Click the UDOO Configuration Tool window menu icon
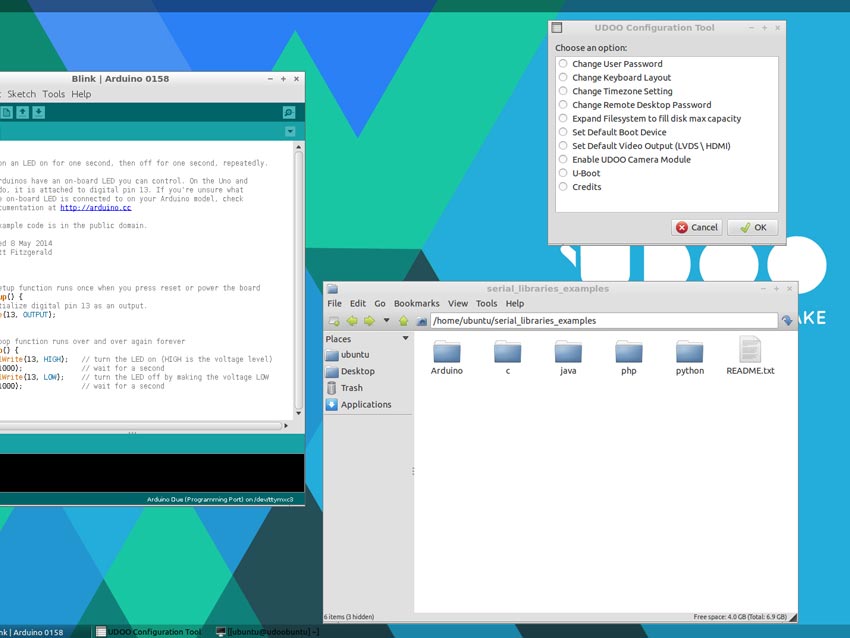 pyautogui.click(x=557, y=28)
